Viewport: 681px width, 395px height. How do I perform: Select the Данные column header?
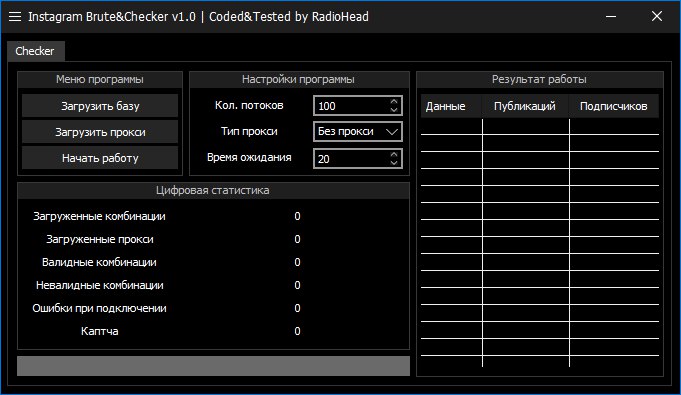451,106
